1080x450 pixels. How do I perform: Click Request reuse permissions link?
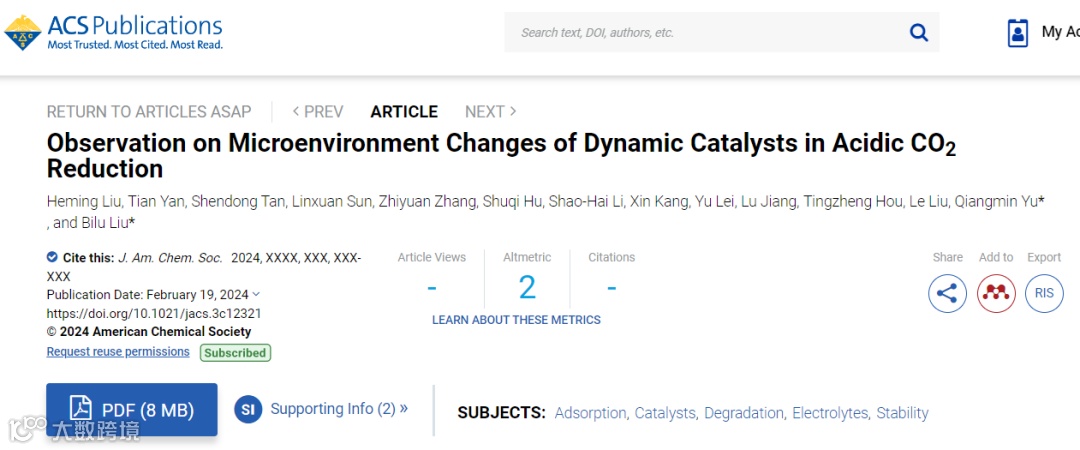coord(118,352)
